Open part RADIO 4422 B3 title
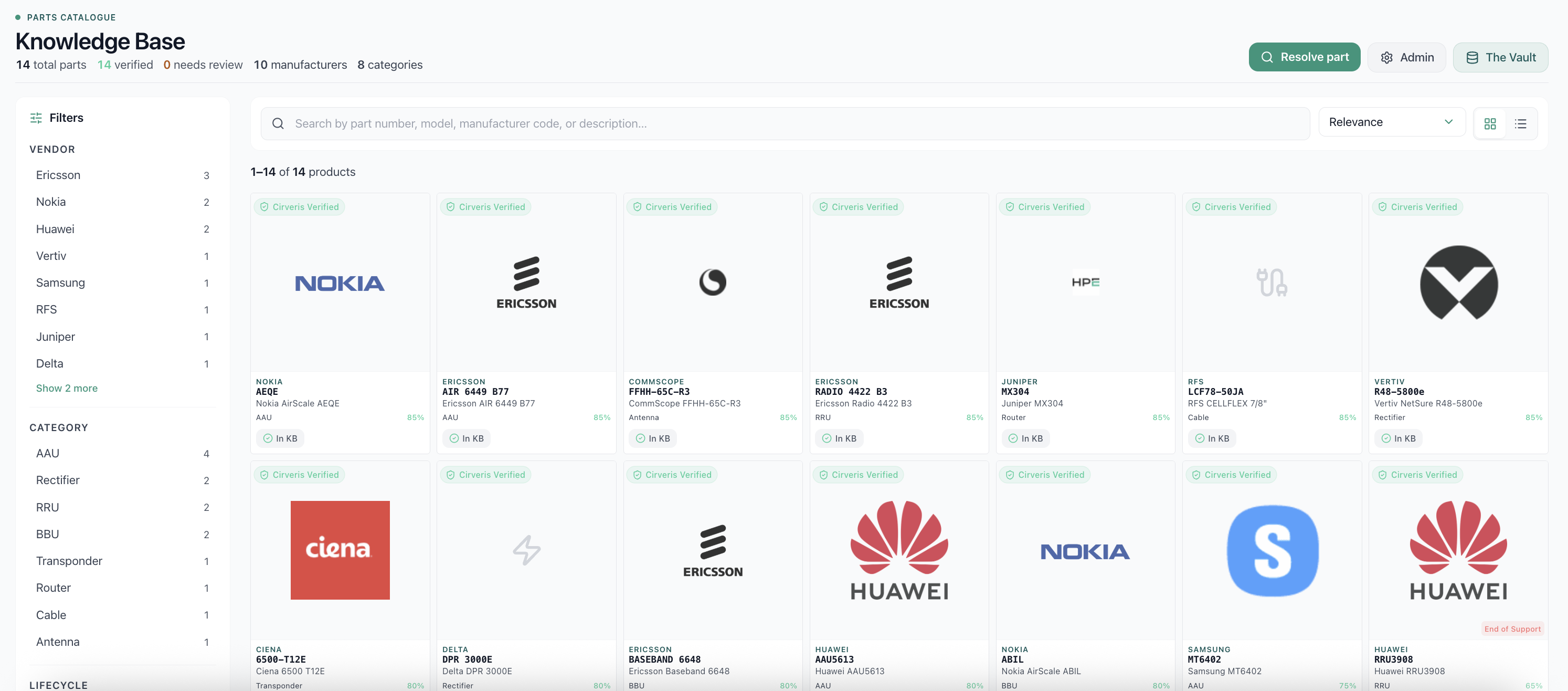Screen dimensions: 1568x691 coord(851,392)
